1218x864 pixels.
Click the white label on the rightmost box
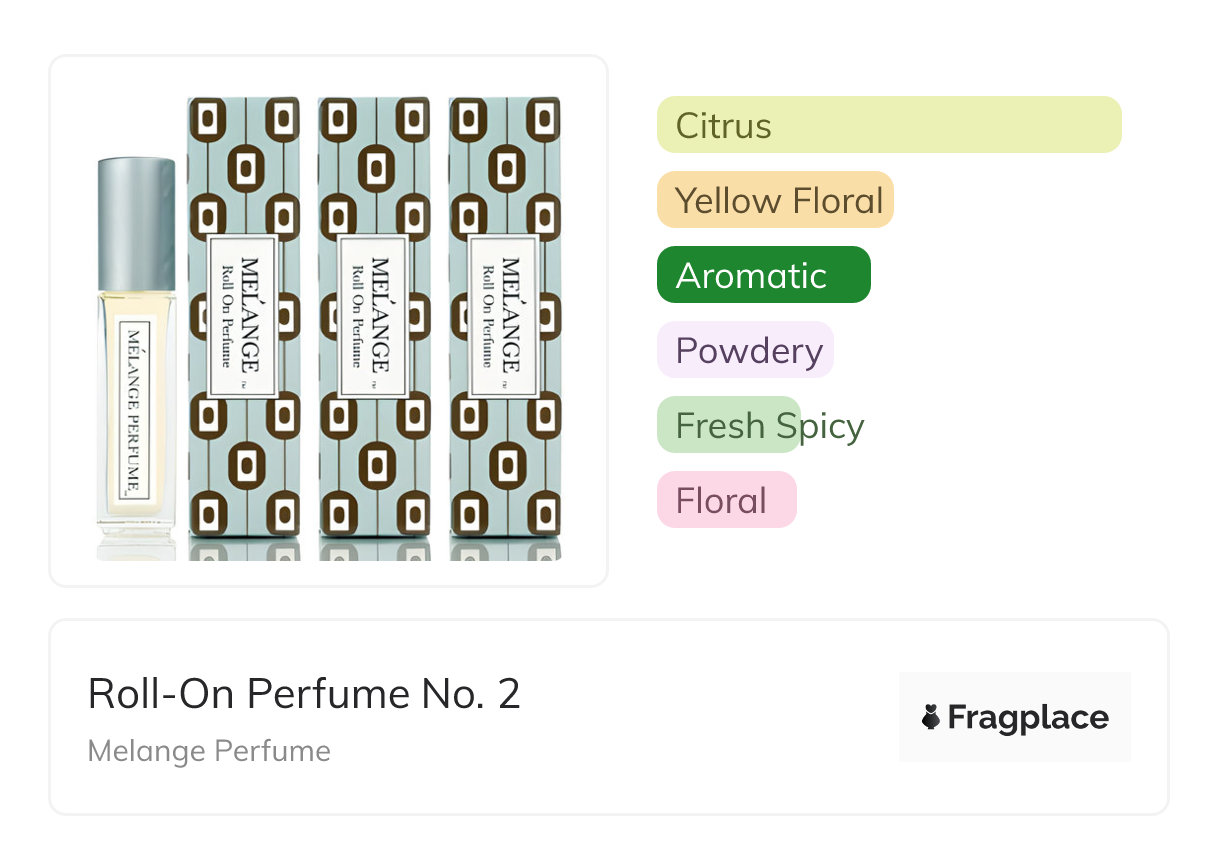tap(504, 316)
